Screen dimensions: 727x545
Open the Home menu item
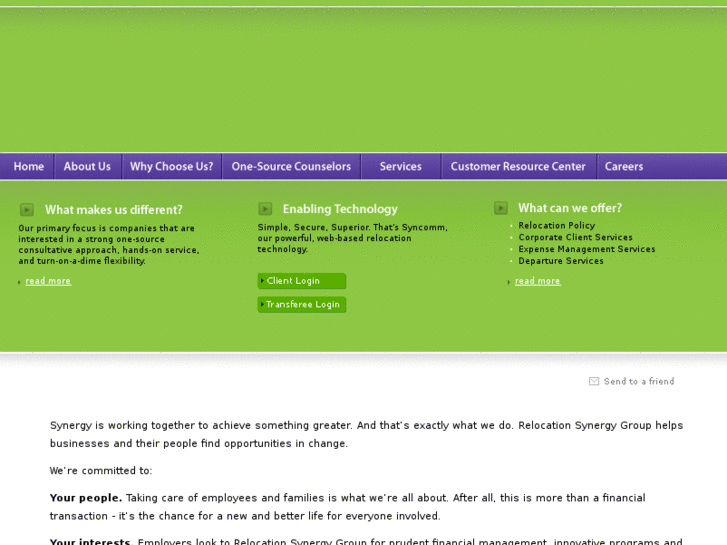(29, 166)
